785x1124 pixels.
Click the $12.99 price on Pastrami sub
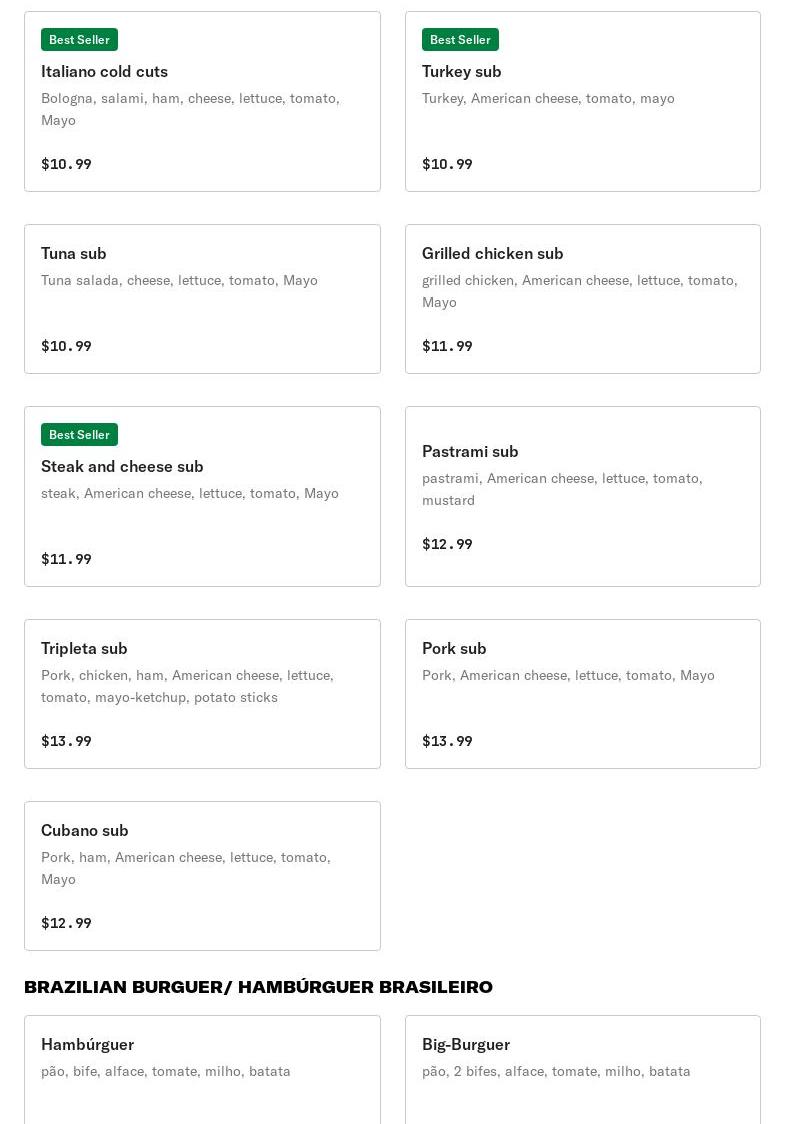(447, 545)
